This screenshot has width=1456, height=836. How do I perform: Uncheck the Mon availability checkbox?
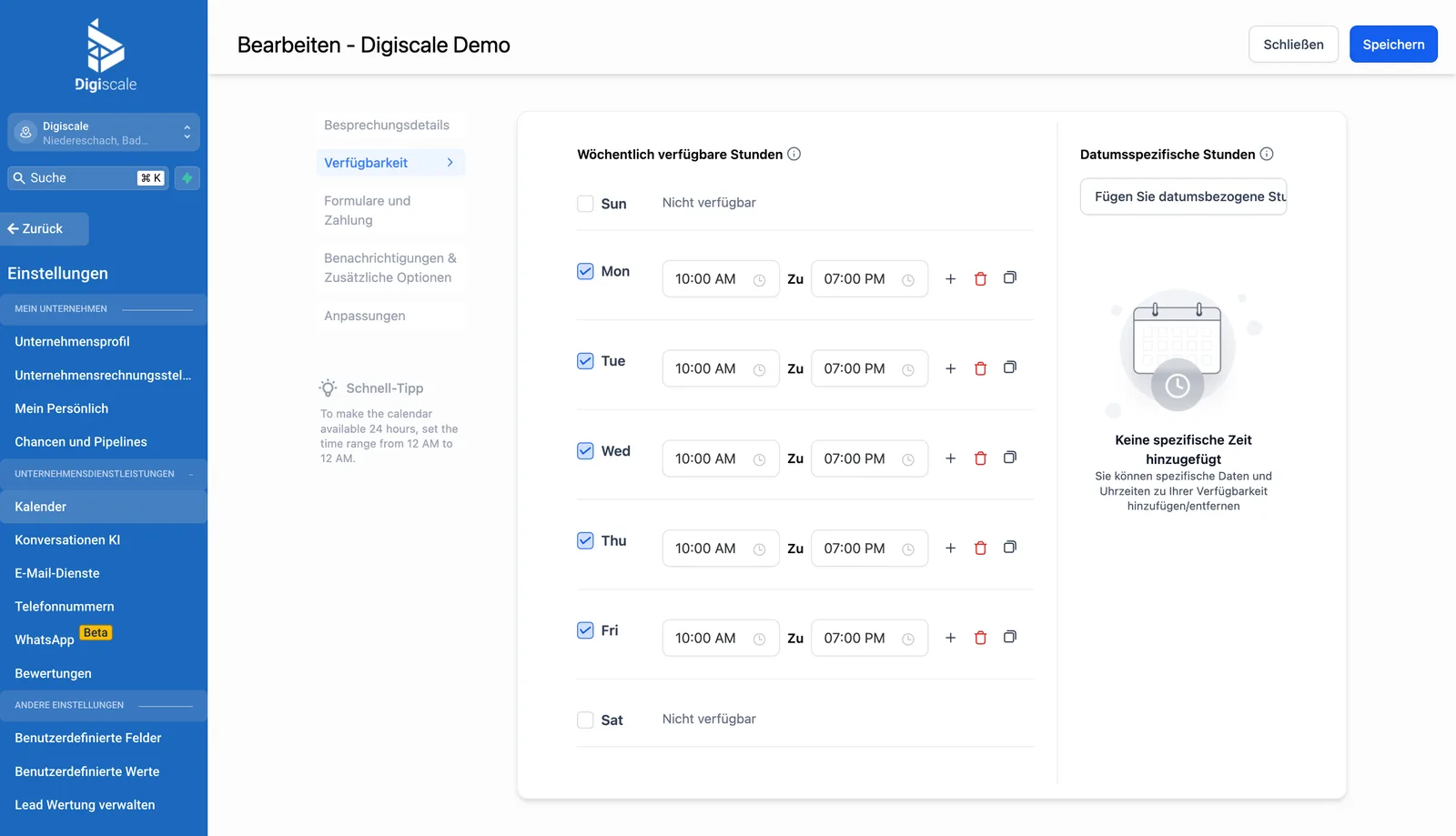585,271
